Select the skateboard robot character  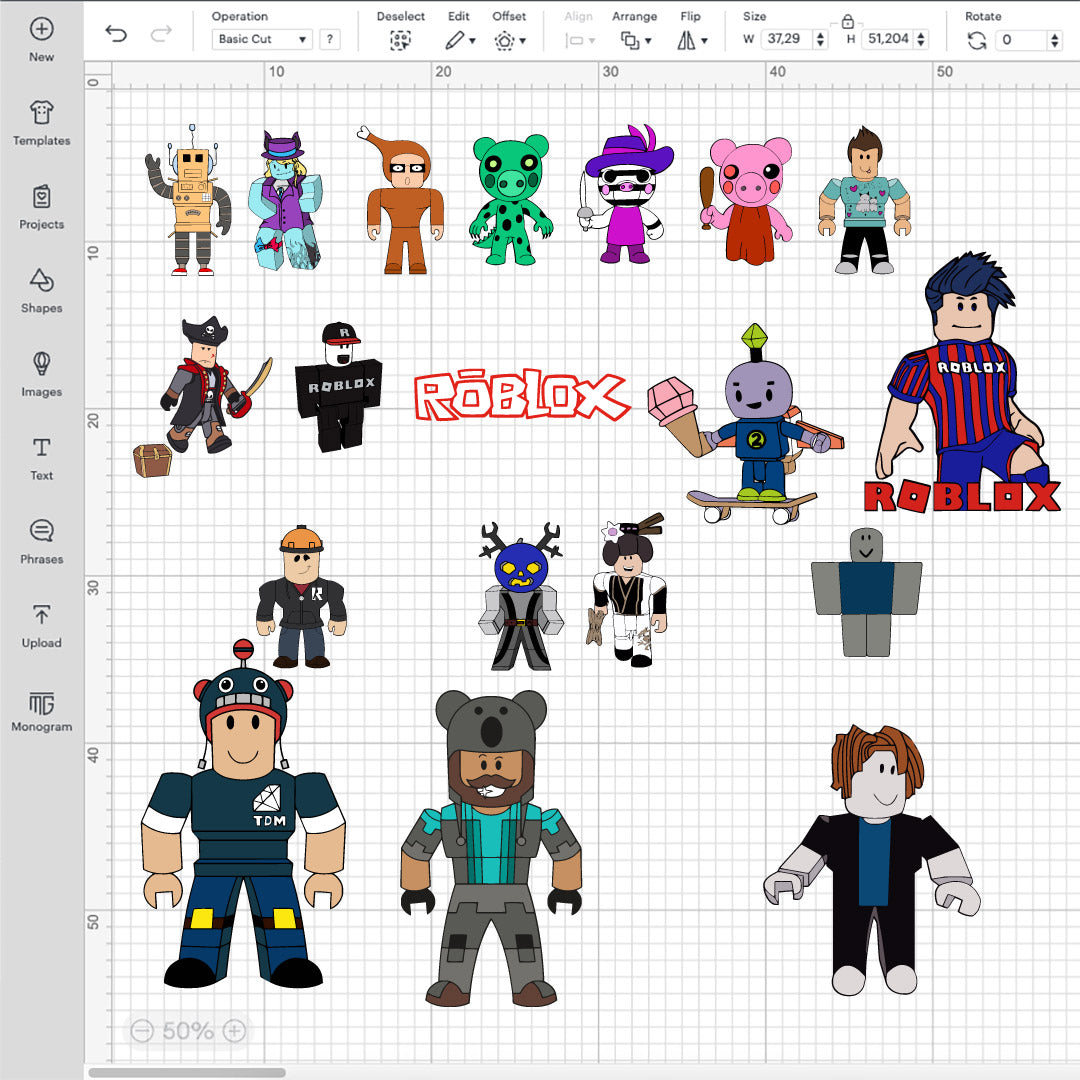(747, 424)
